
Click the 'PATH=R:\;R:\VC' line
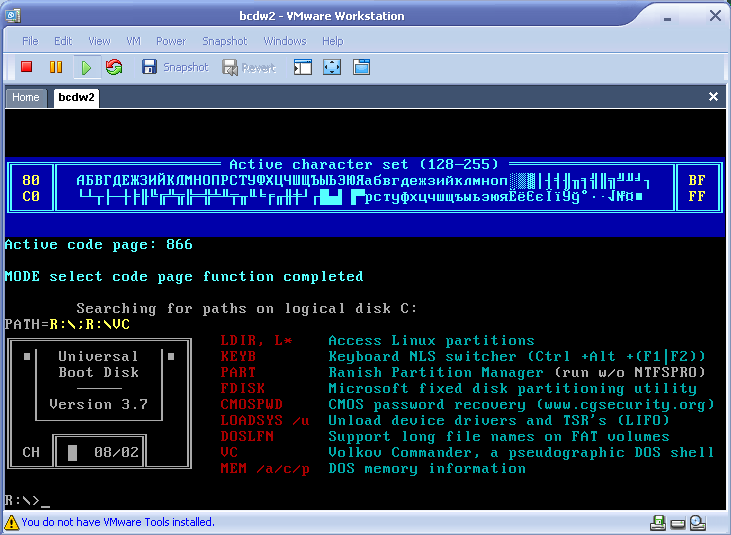click(67, 324)
